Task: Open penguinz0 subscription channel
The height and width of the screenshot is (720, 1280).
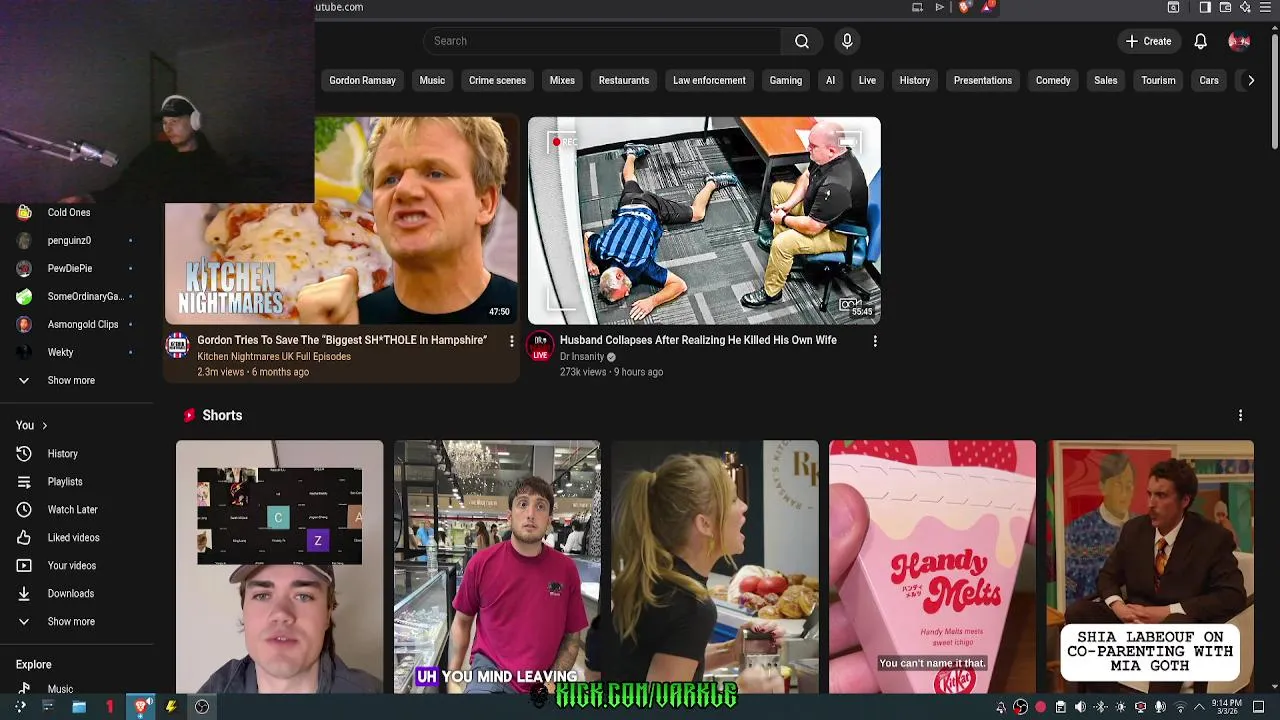Action: 69,241
